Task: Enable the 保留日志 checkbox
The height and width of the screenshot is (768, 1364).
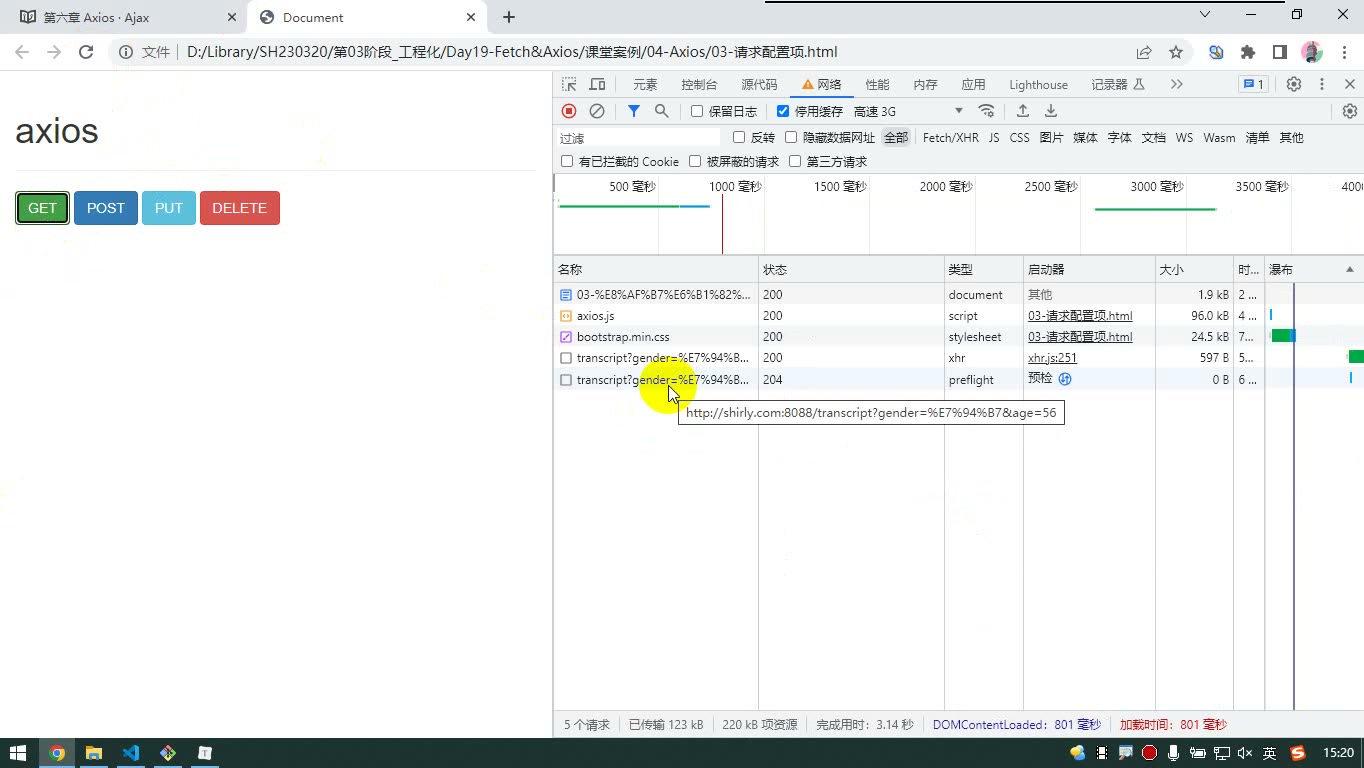Action: (x=697, y=111)
